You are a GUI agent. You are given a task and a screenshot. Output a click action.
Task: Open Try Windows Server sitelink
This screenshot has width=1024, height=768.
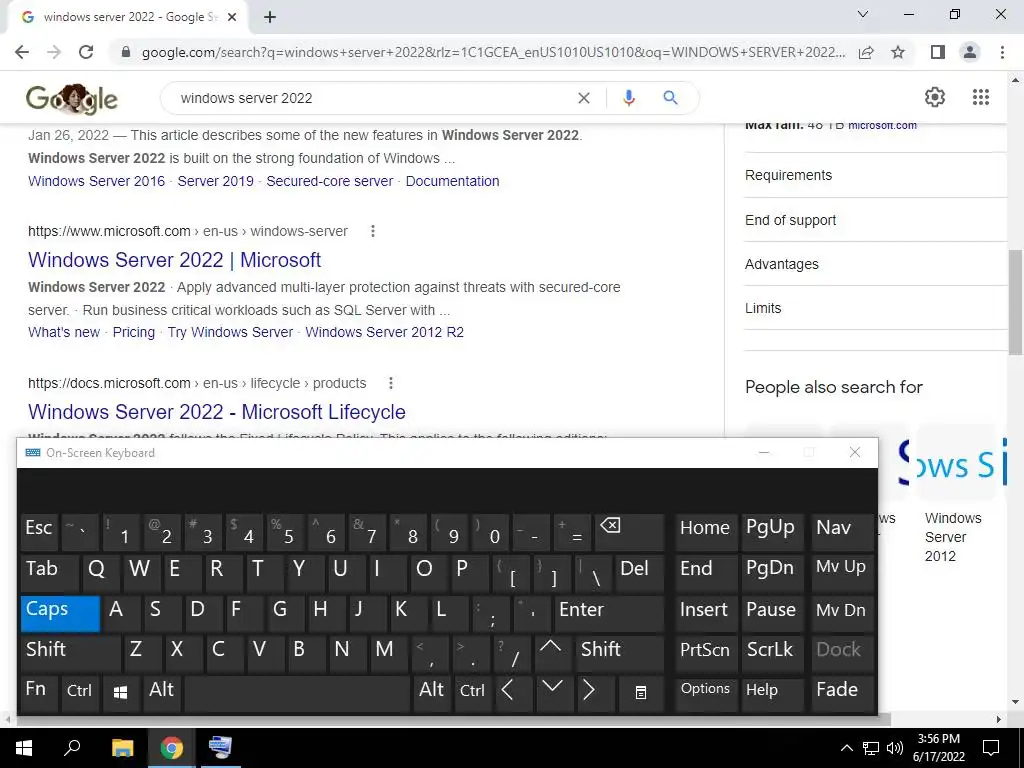coord(230,332)
